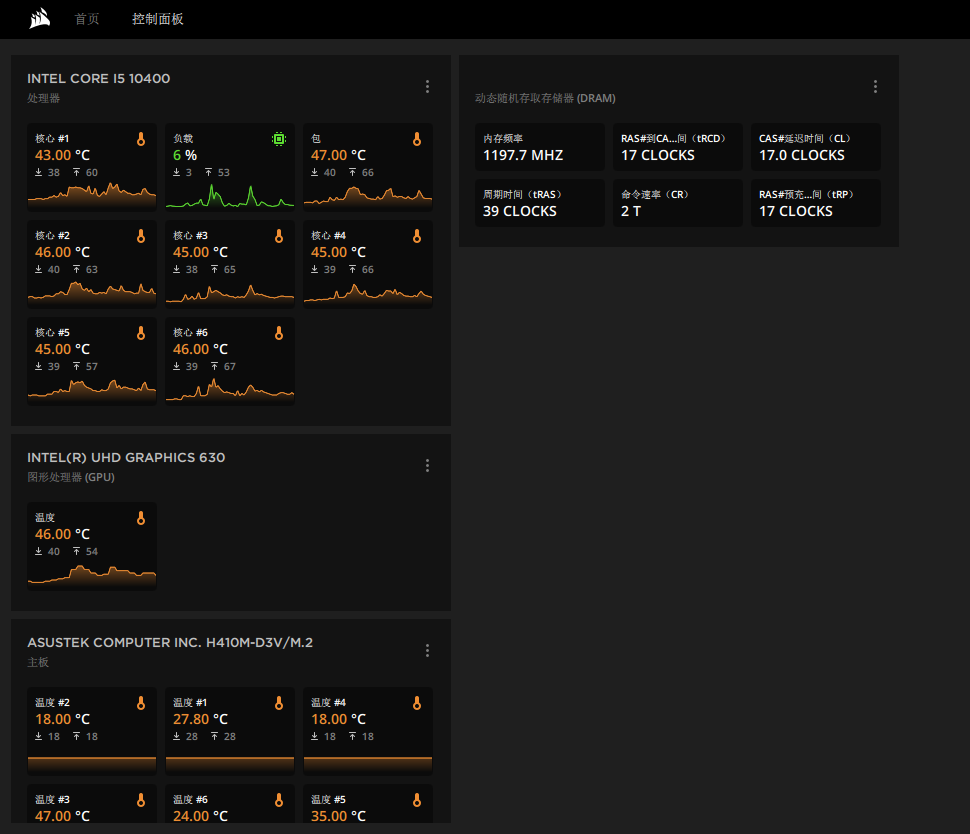970x834 pixels.
Task: Select the tRAS 39 CLOCKS tile
Action: pyautogui.click(x=540, y=203)
